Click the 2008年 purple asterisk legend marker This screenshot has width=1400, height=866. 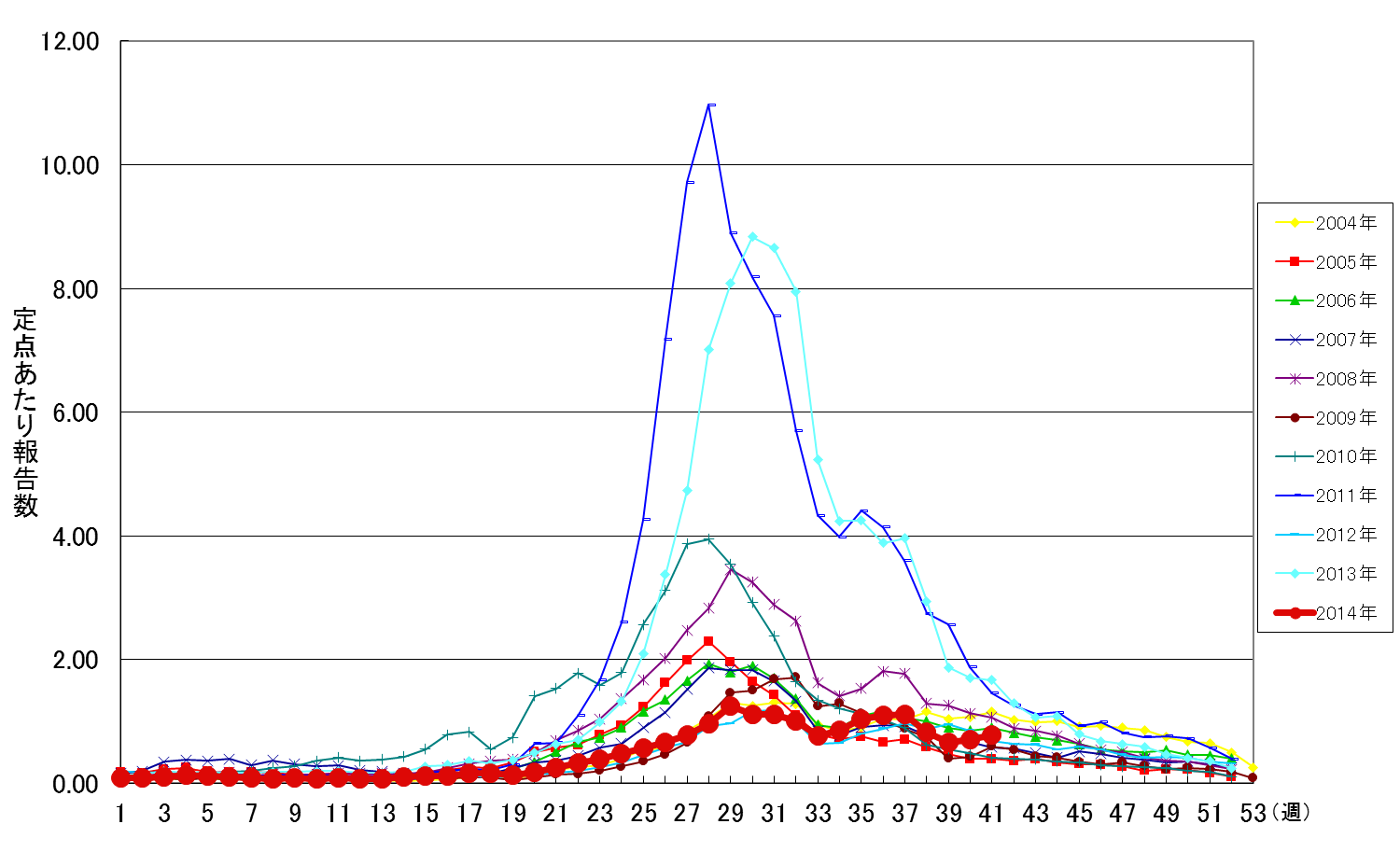coord(1295,379)
